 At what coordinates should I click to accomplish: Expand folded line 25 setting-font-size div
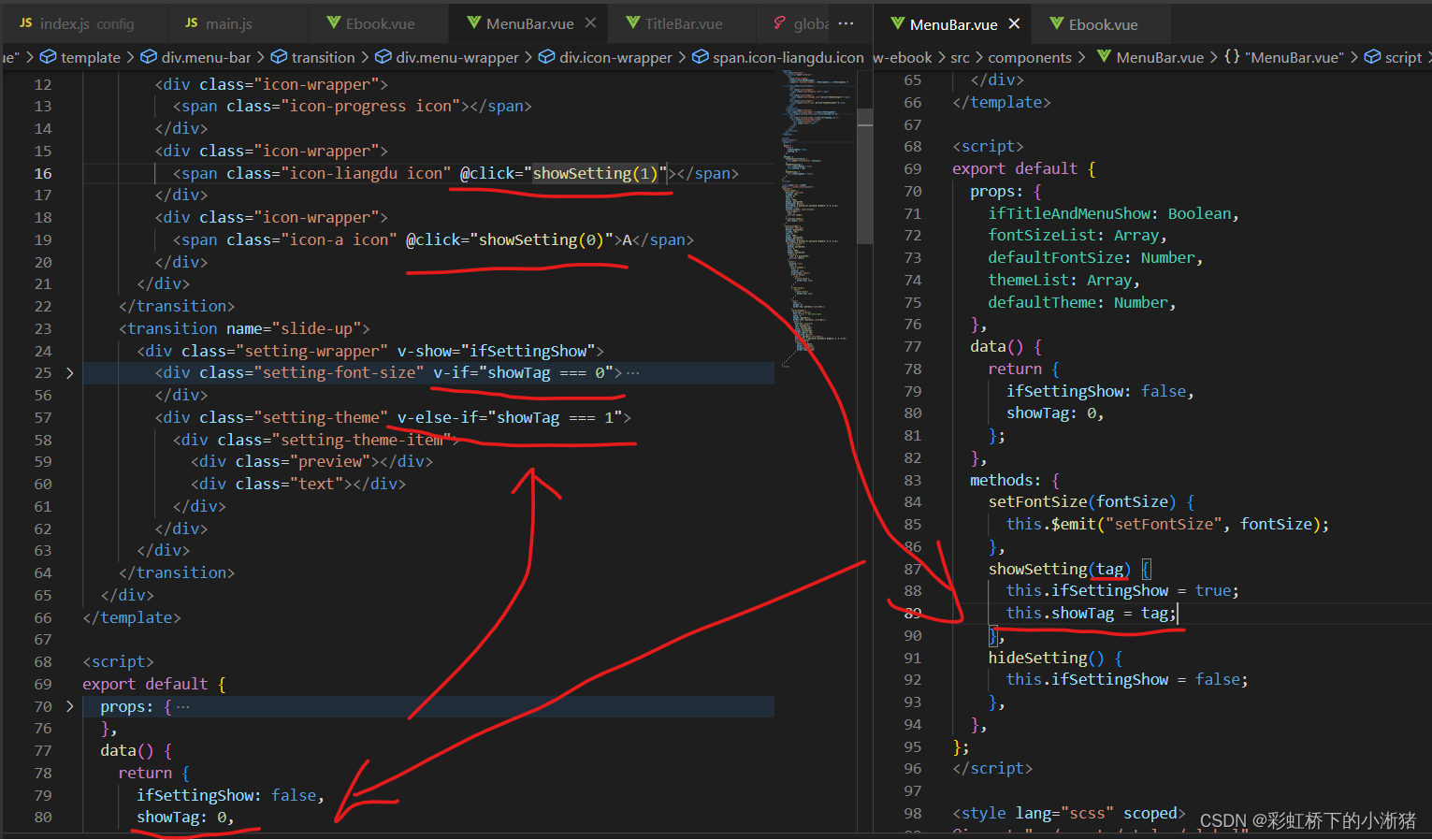pyautogui.click(x=69, y=373)
